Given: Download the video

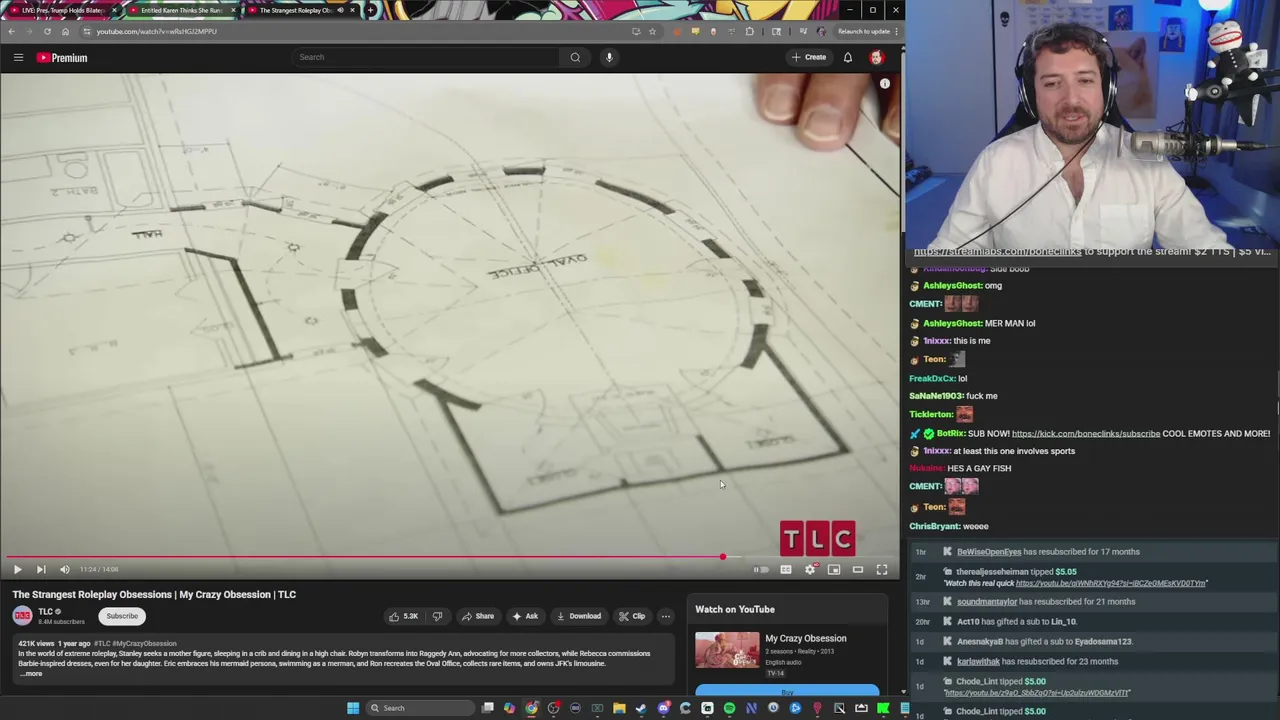Looking at the screenshot, I should (579, 616).
